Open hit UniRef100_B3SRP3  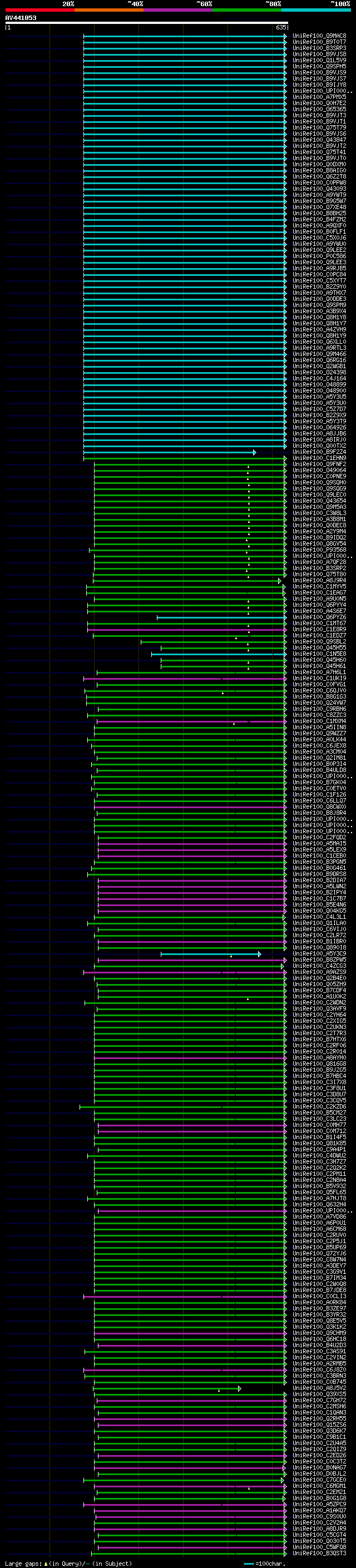[319, 48]
